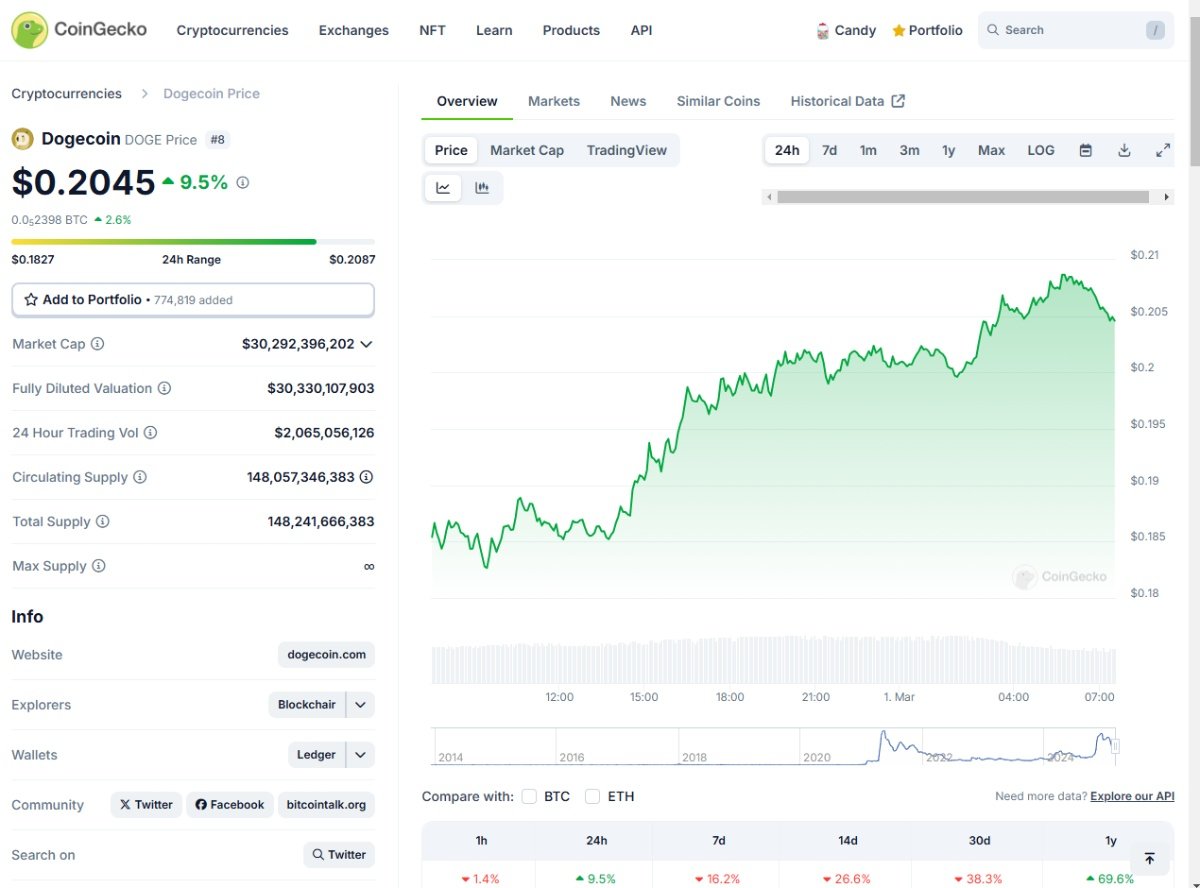Select the 24h chart range

tap(787, 150)
